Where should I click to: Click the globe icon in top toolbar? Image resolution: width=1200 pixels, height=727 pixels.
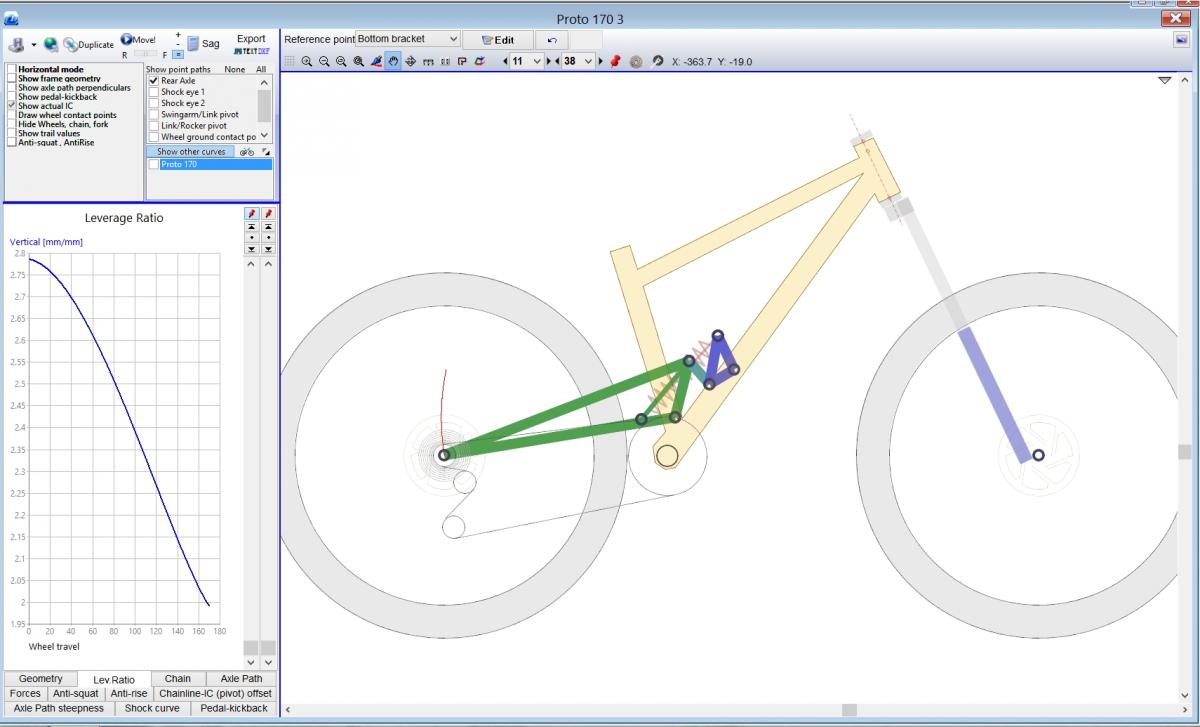click(50, 44)
